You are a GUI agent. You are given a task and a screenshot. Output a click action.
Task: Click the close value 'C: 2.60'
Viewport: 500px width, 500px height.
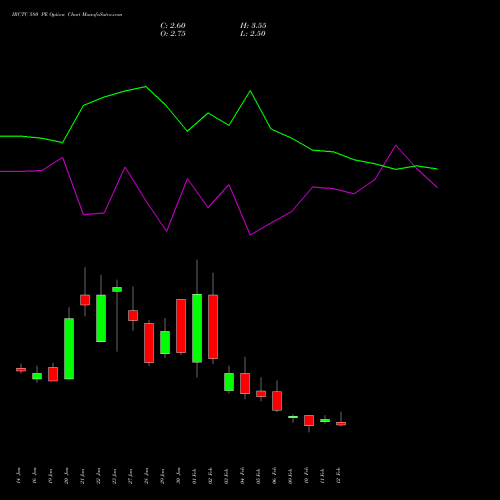[x=173, y=26]
